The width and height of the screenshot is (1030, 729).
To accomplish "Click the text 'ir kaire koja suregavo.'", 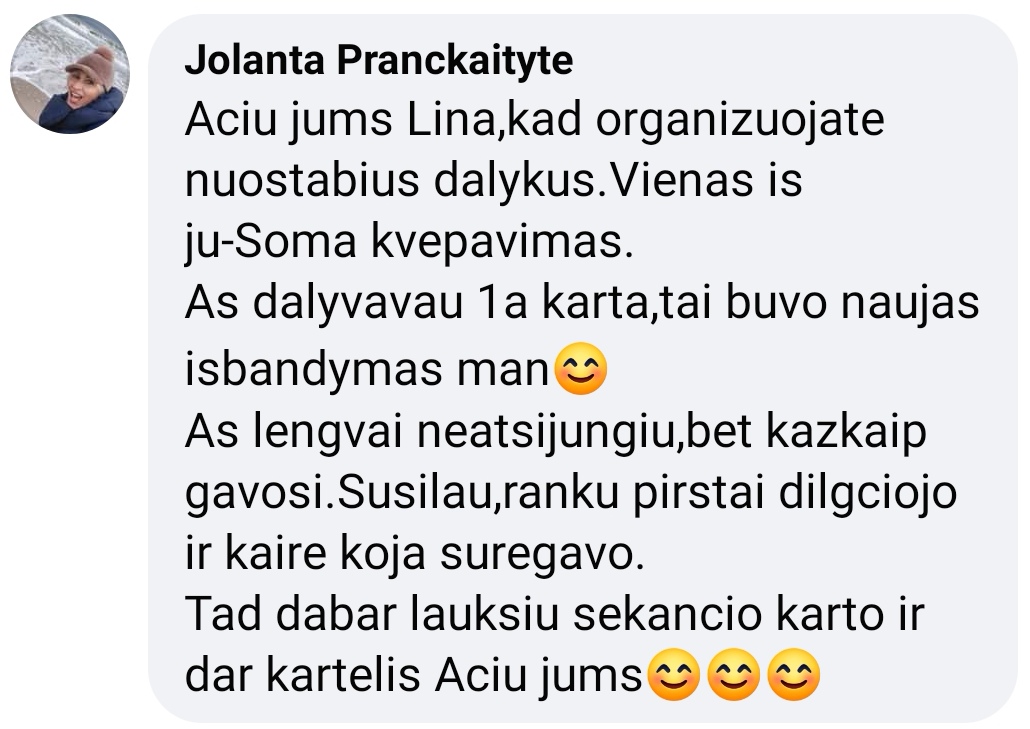I will pyautogui.click(x=415, y=554).
